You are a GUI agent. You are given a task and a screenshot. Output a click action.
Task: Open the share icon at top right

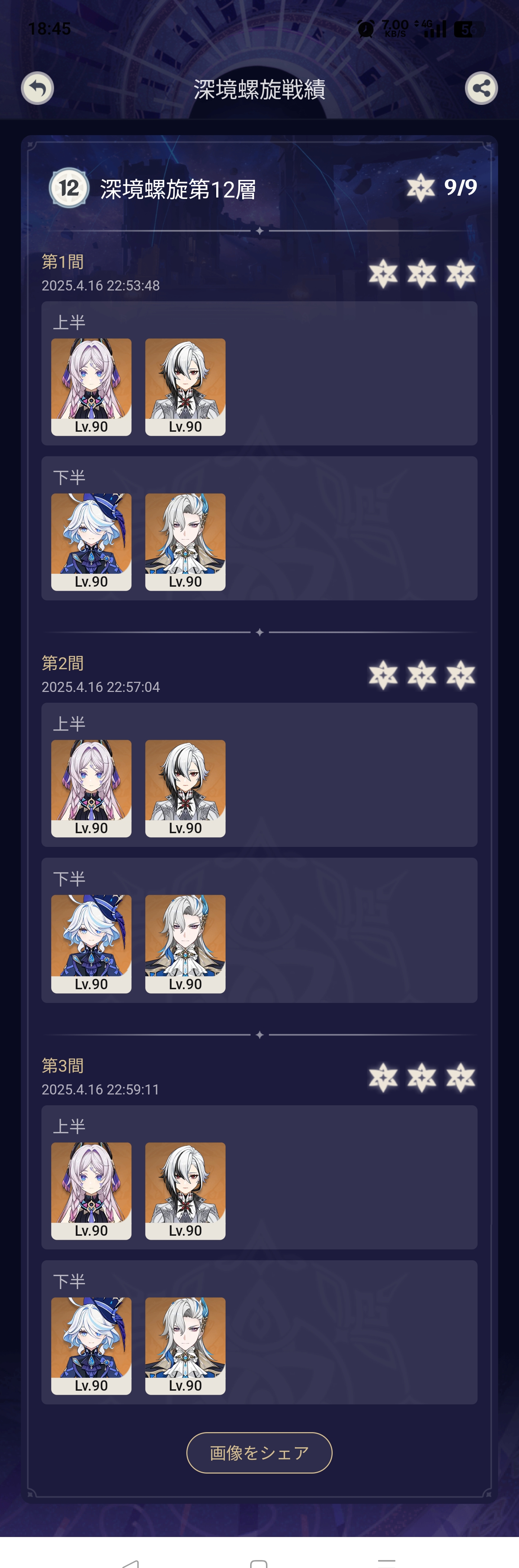pyautogui.click(x=481, y=88)
